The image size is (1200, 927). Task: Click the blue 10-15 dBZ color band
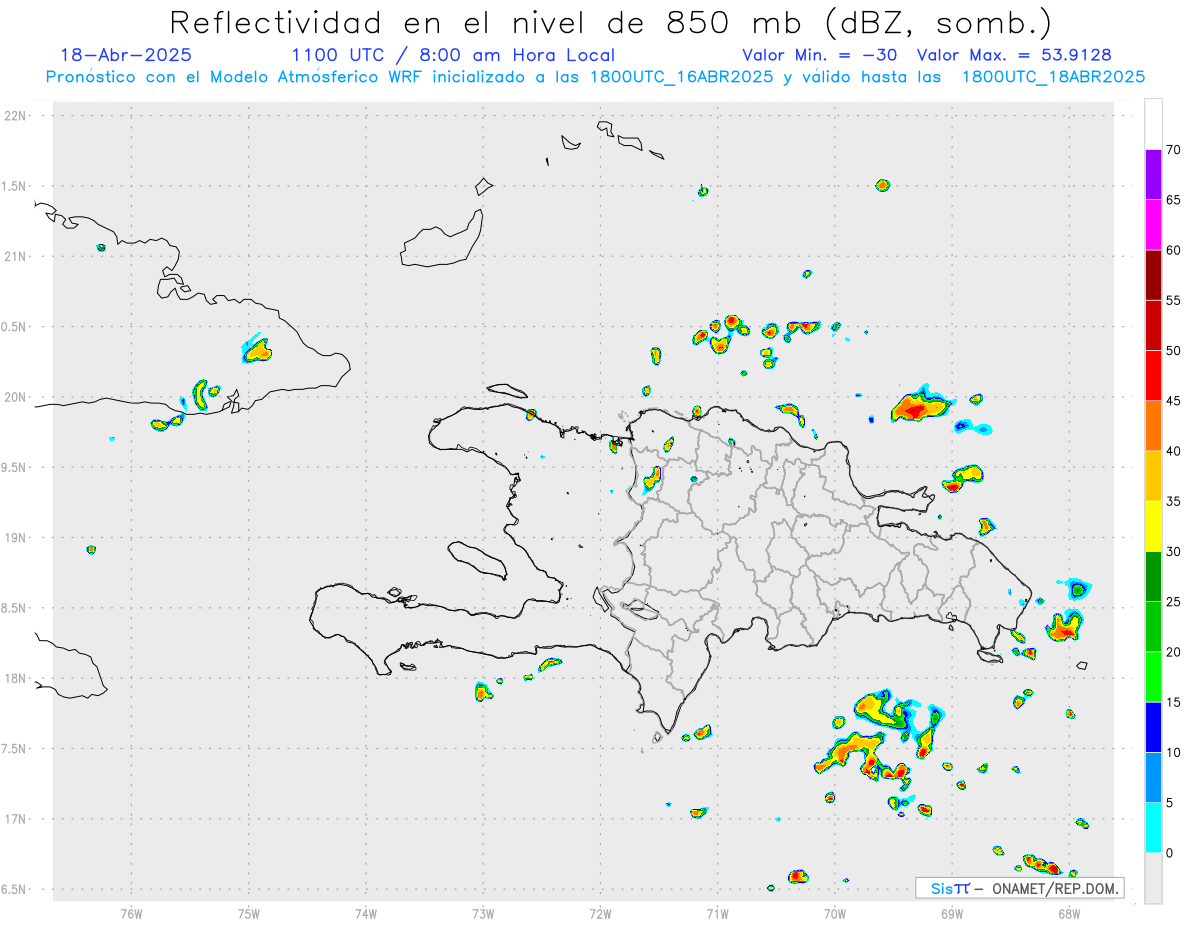coord(1153,727)
